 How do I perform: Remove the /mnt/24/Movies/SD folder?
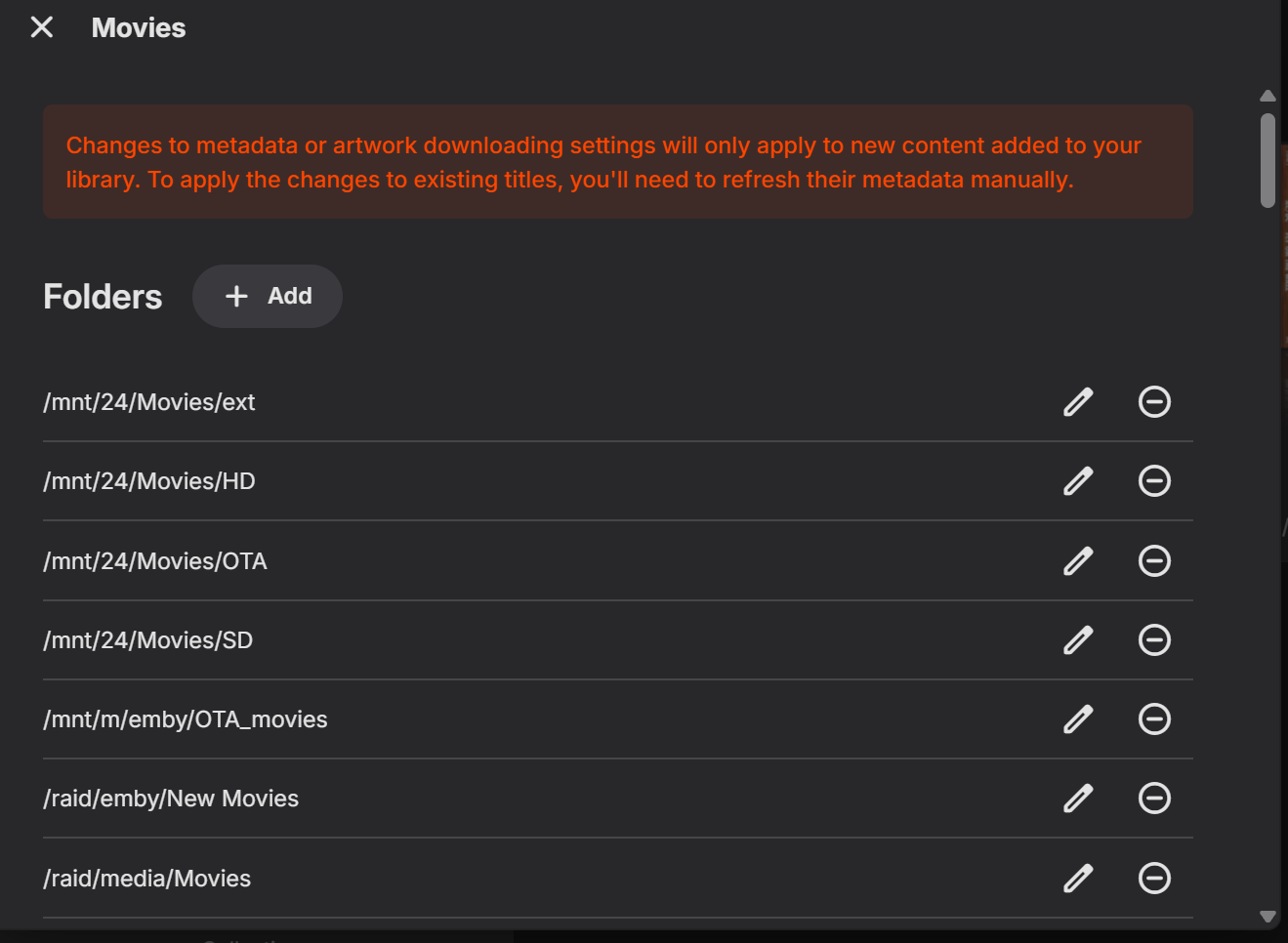(1154, 640)
